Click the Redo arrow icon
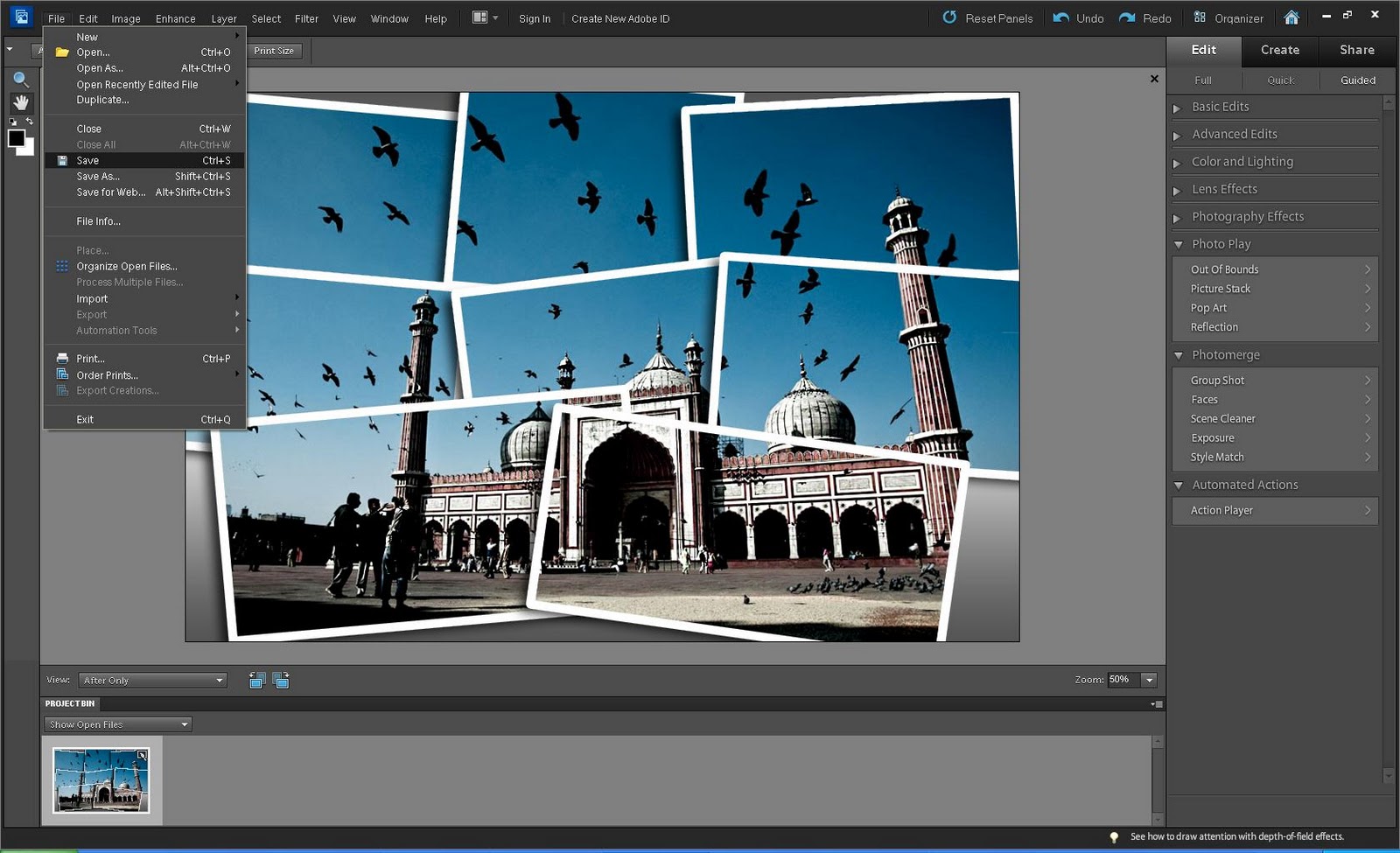Screen dimensions: 1400x853 (x=1127, y=17)
